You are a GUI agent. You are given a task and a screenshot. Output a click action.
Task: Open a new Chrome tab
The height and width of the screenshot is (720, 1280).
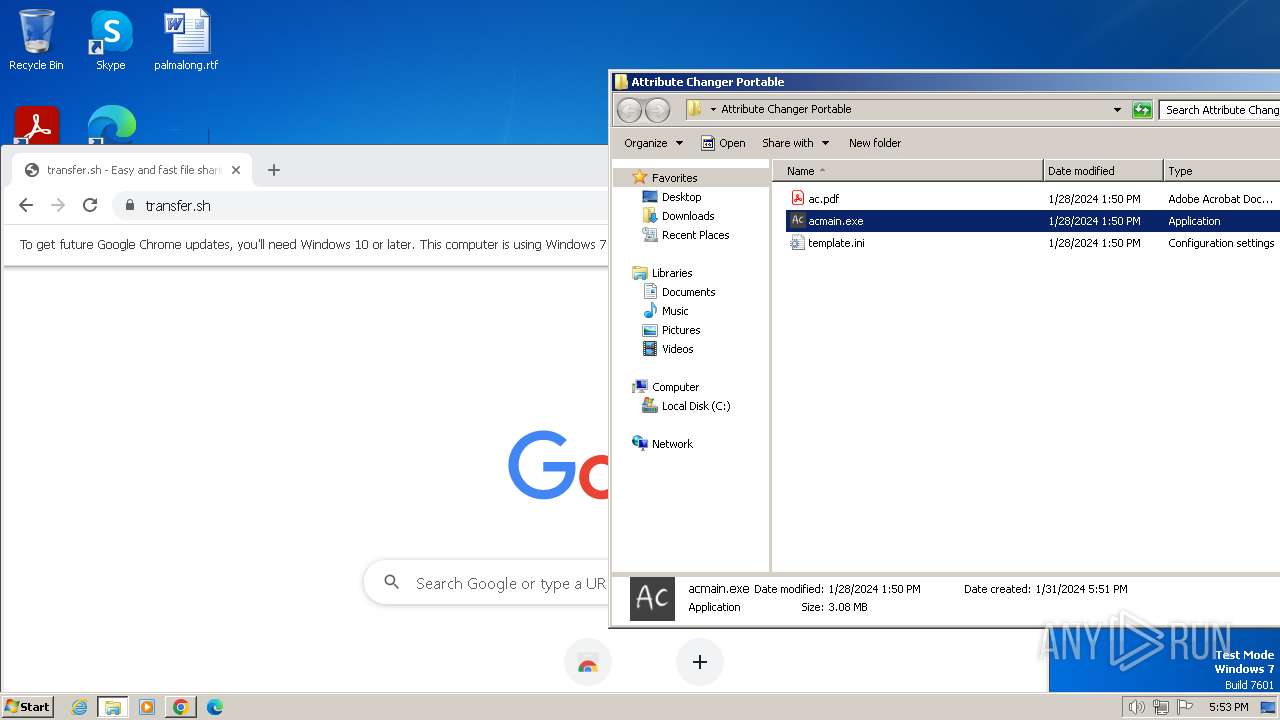click(x=274, y=170)
